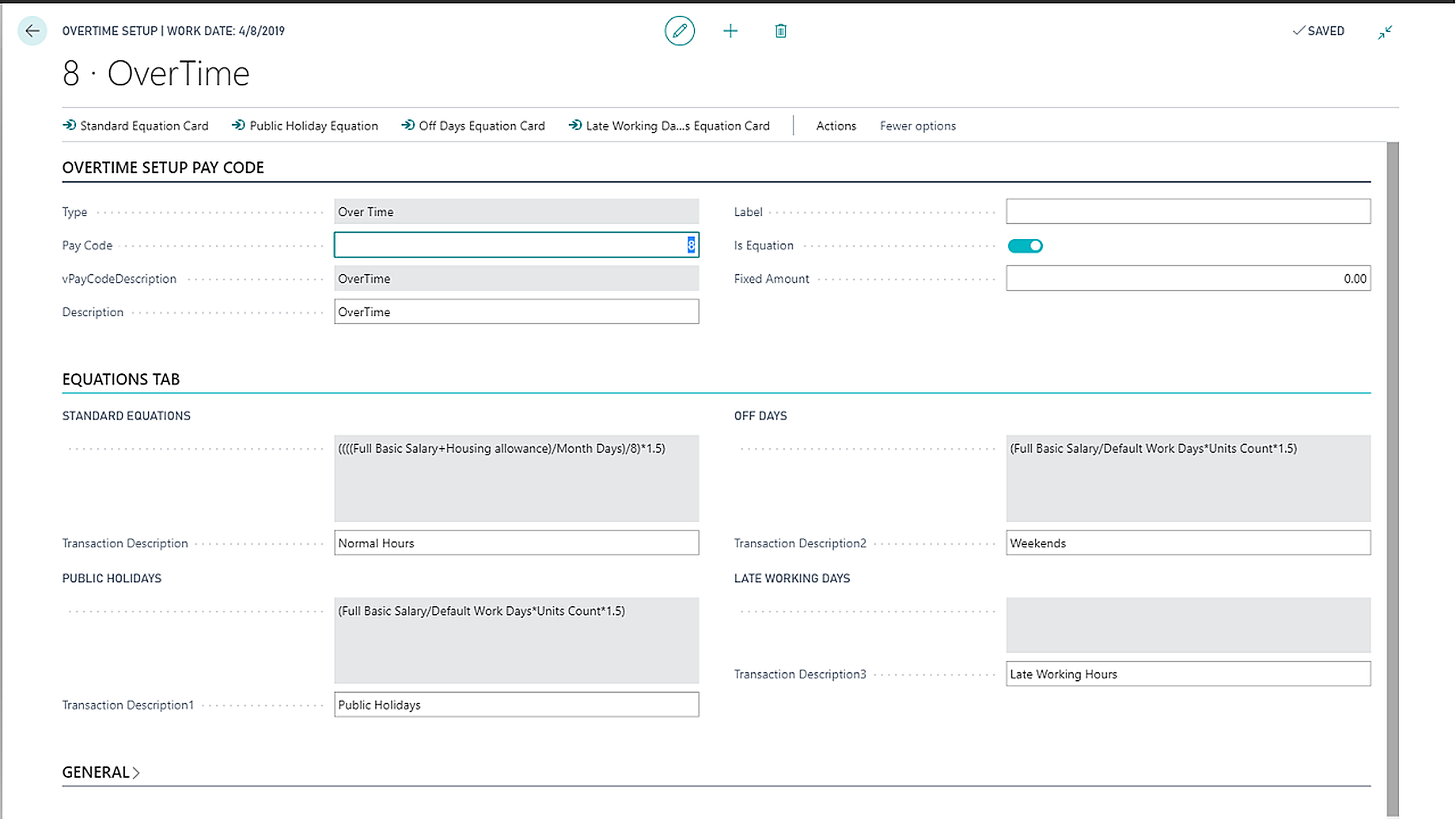Screen dimensions: 1456x819
Task: Open Public Holiday Equation action
Action: pos(305,126)
